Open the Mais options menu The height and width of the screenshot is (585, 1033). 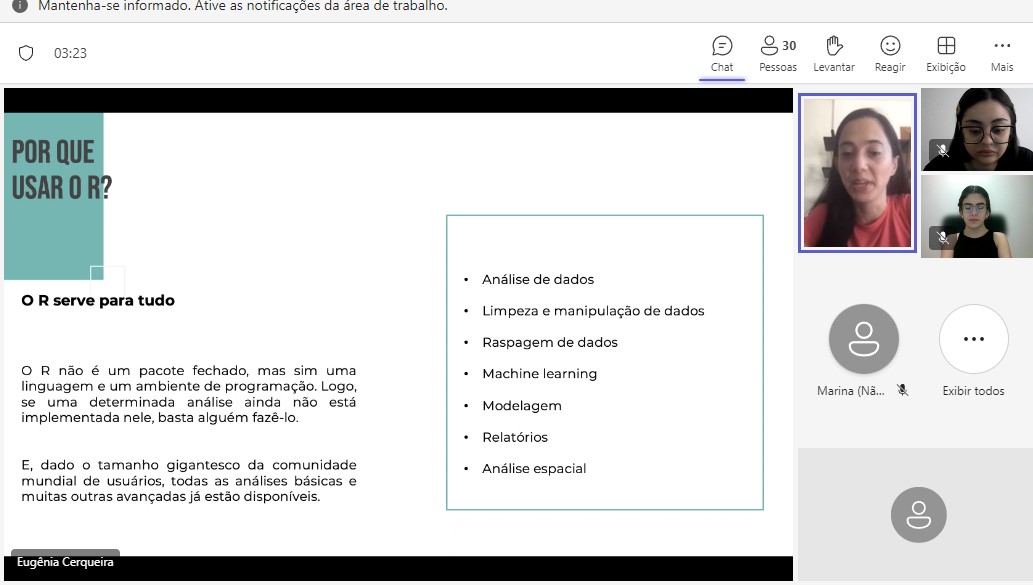coord(1001,52)
